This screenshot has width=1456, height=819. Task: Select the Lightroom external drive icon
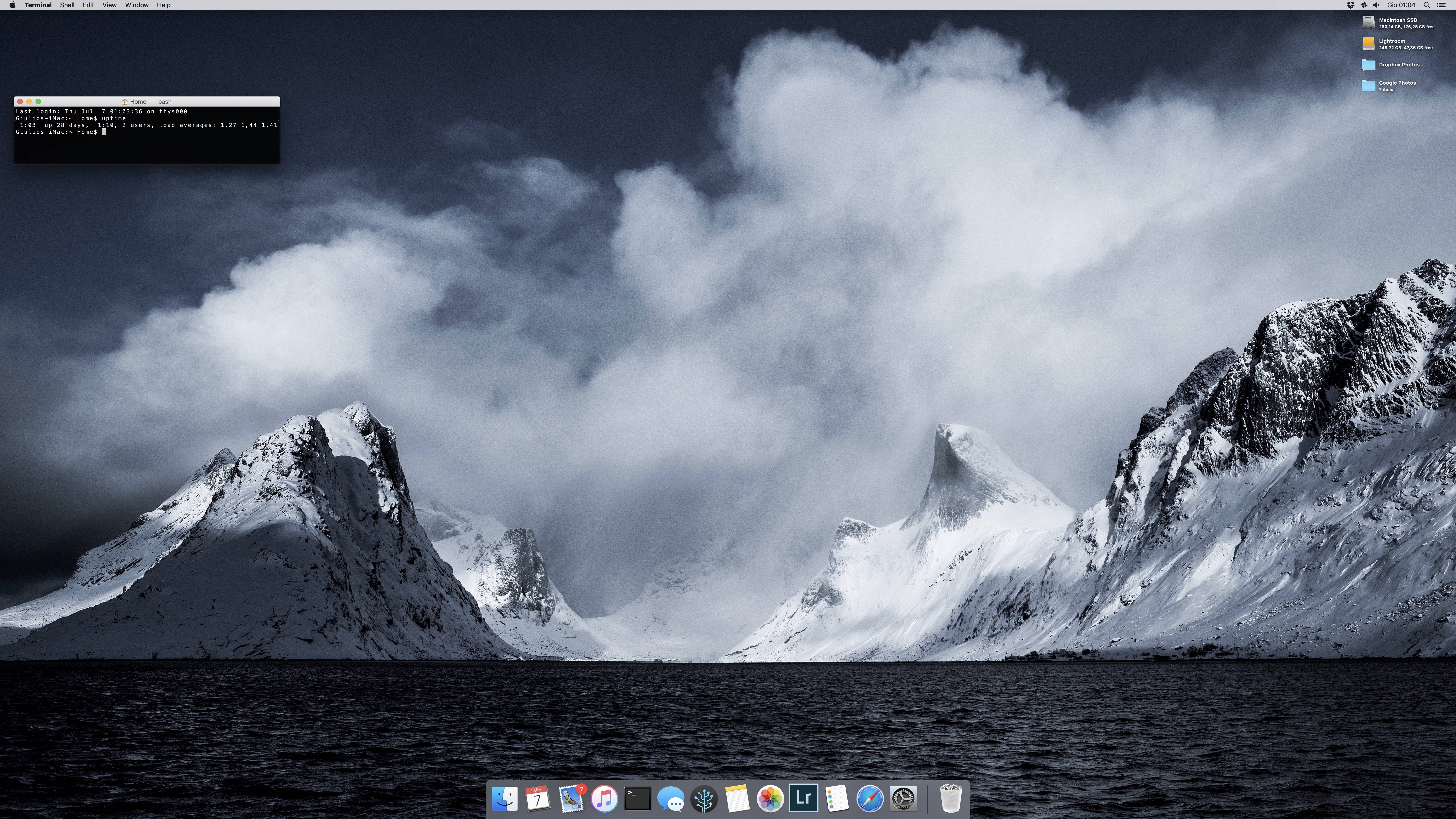pyautogui.click(x=1368, y=43)
